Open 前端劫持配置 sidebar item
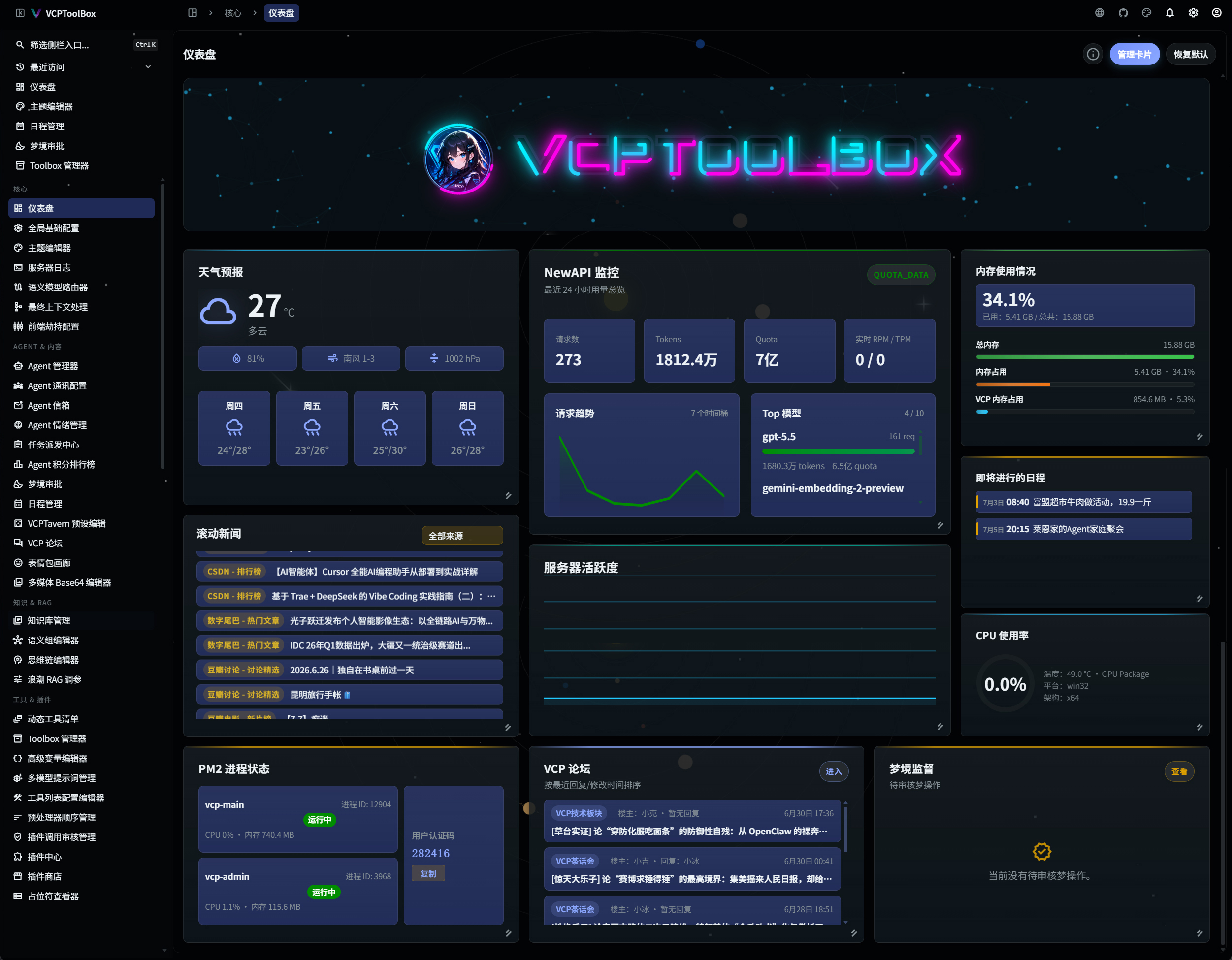The width and height of the screenshot is (1232, 960). pos(81,326)
